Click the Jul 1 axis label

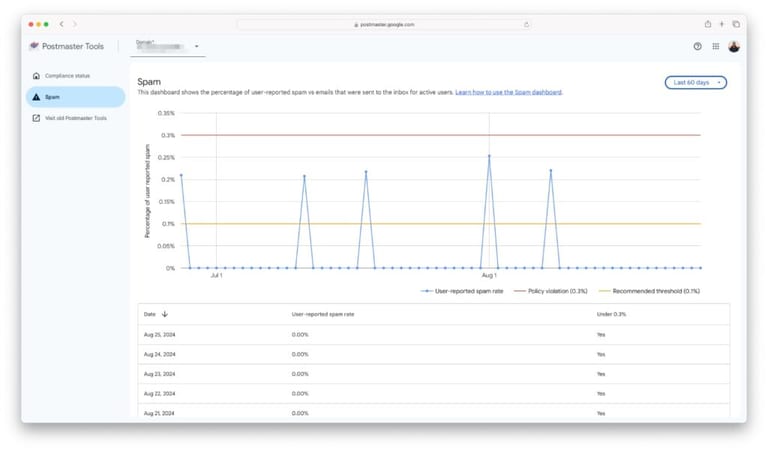(x=216, y=276)
